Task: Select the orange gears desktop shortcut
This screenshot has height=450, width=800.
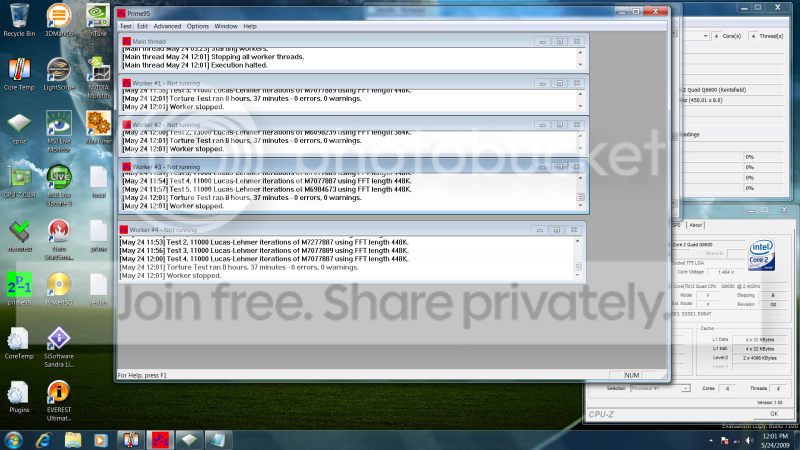Action: click(98, 128)
